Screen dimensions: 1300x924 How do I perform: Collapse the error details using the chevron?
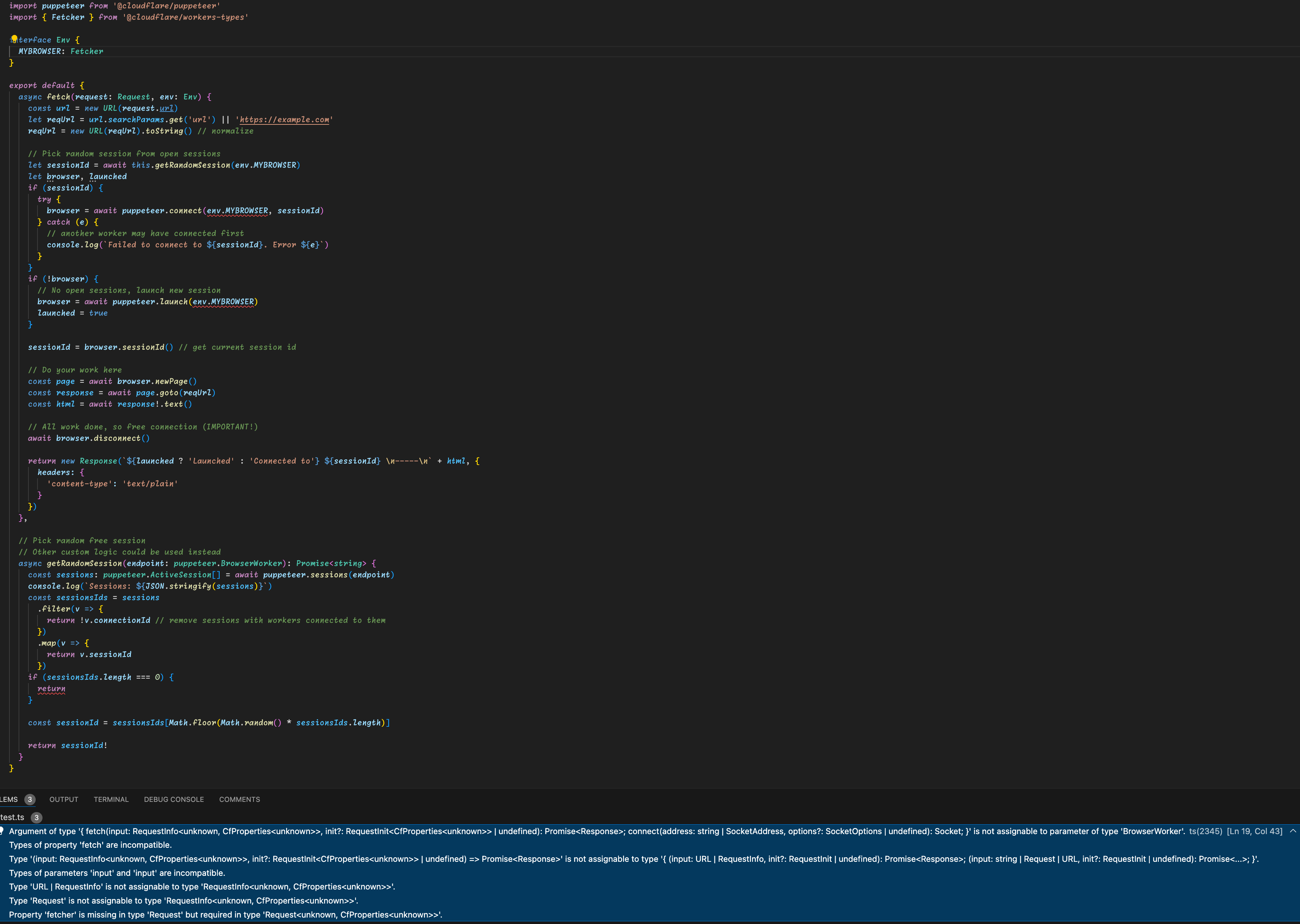coord(1293,831)
